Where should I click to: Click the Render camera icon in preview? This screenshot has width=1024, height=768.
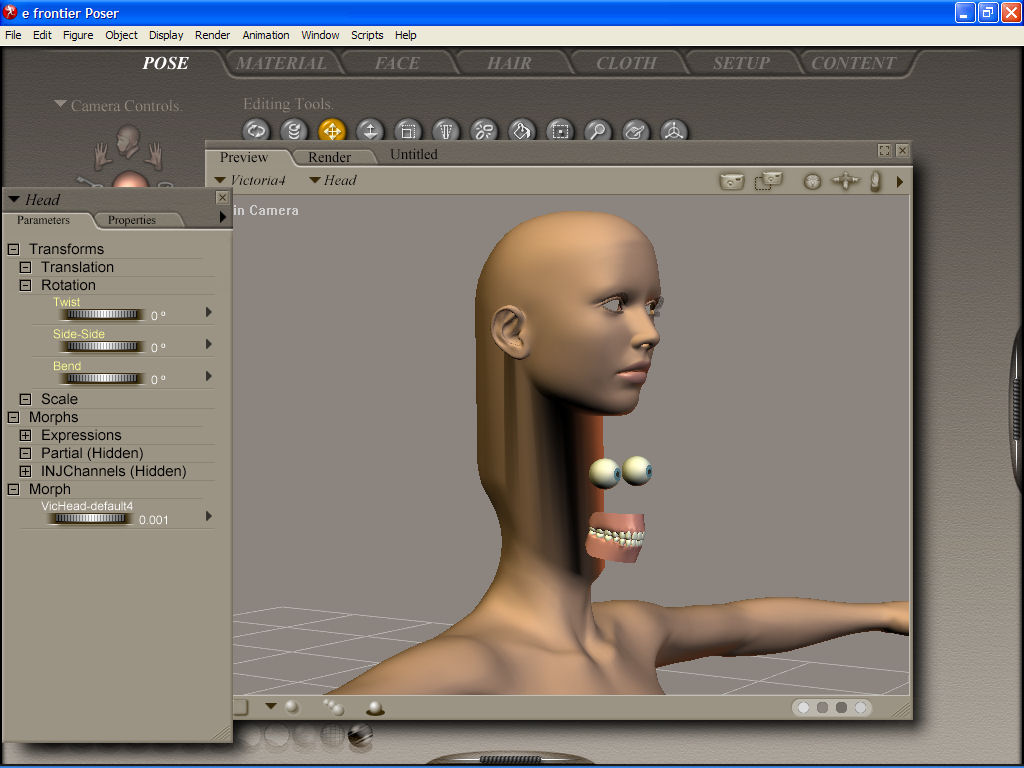(732, 181)
